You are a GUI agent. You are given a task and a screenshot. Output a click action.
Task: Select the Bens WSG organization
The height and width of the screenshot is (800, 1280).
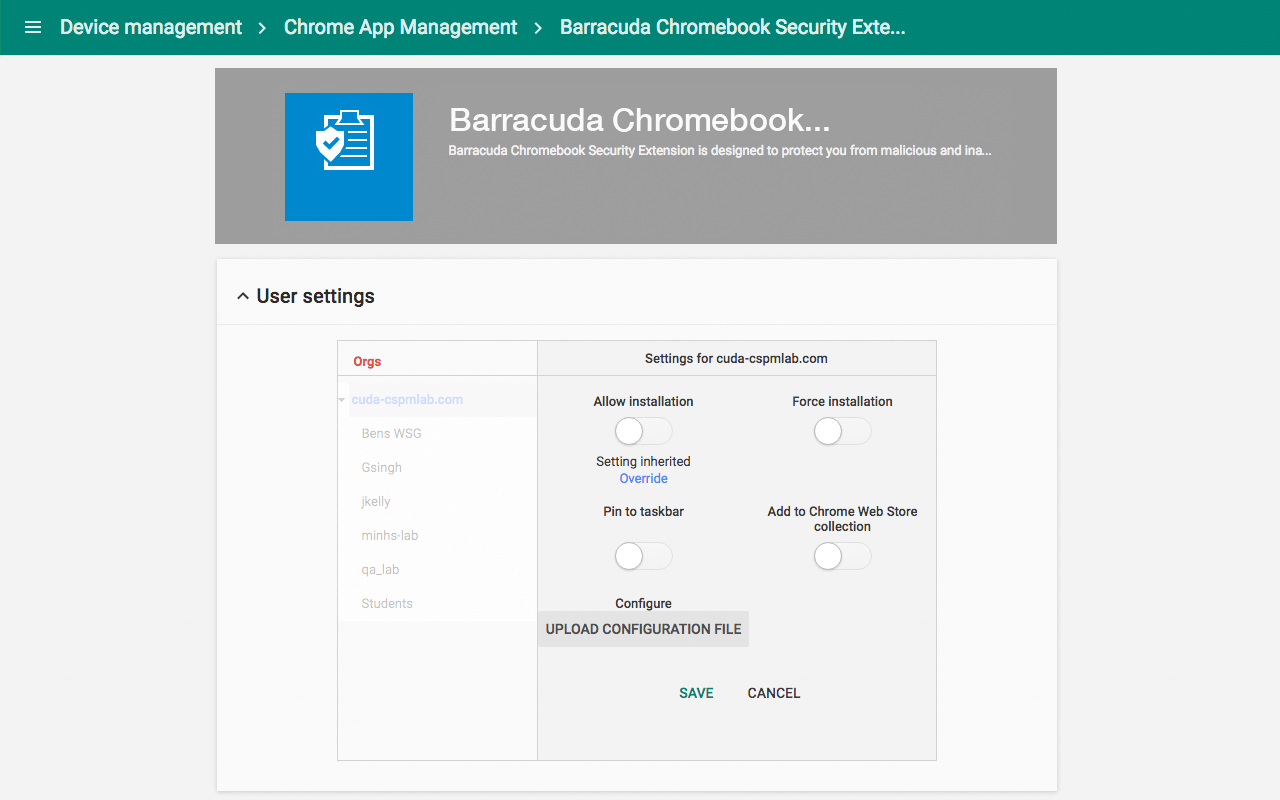click(390, 433)
